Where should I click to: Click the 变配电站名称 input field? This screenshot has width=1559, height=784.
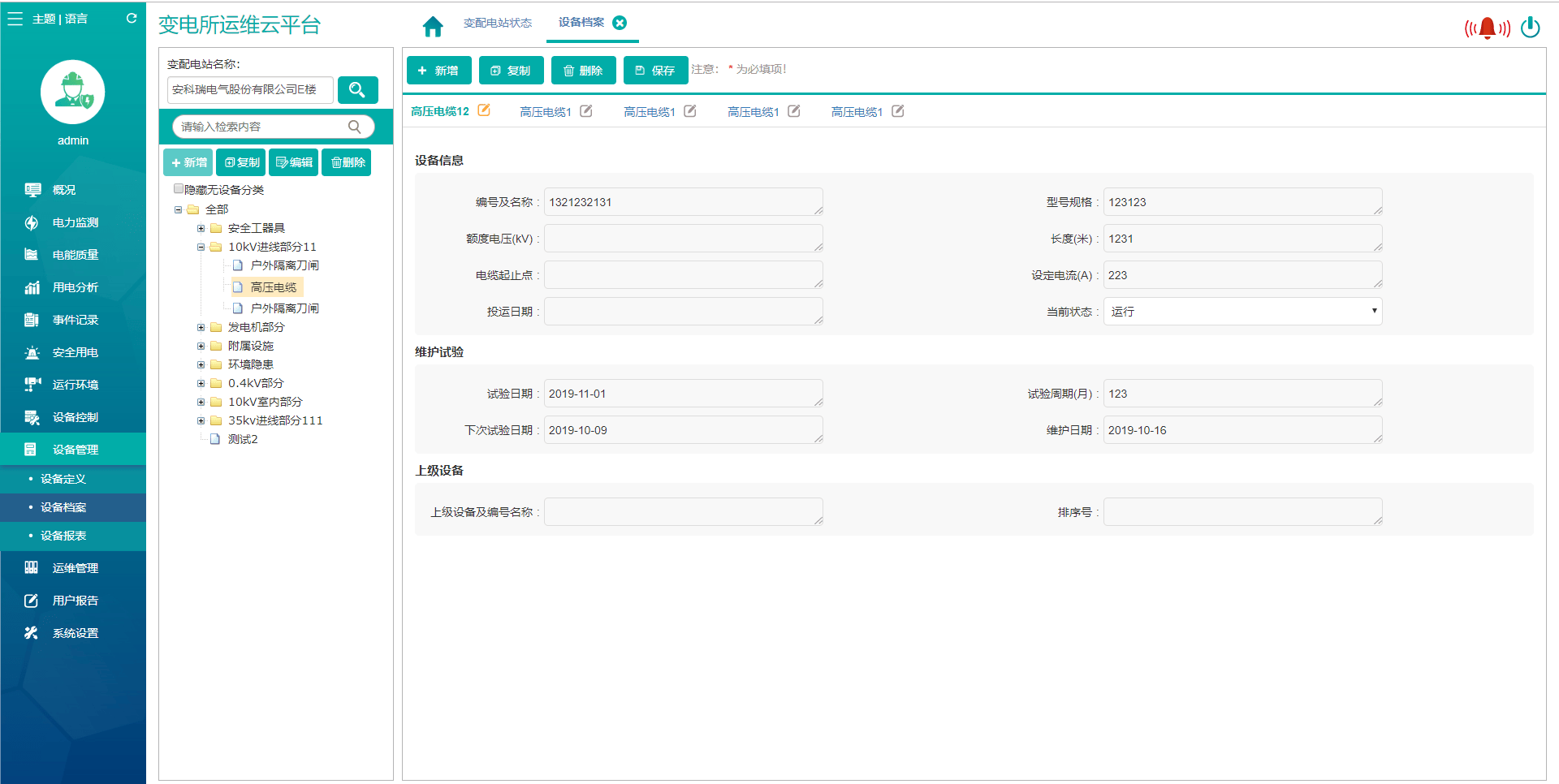point(250,89)
